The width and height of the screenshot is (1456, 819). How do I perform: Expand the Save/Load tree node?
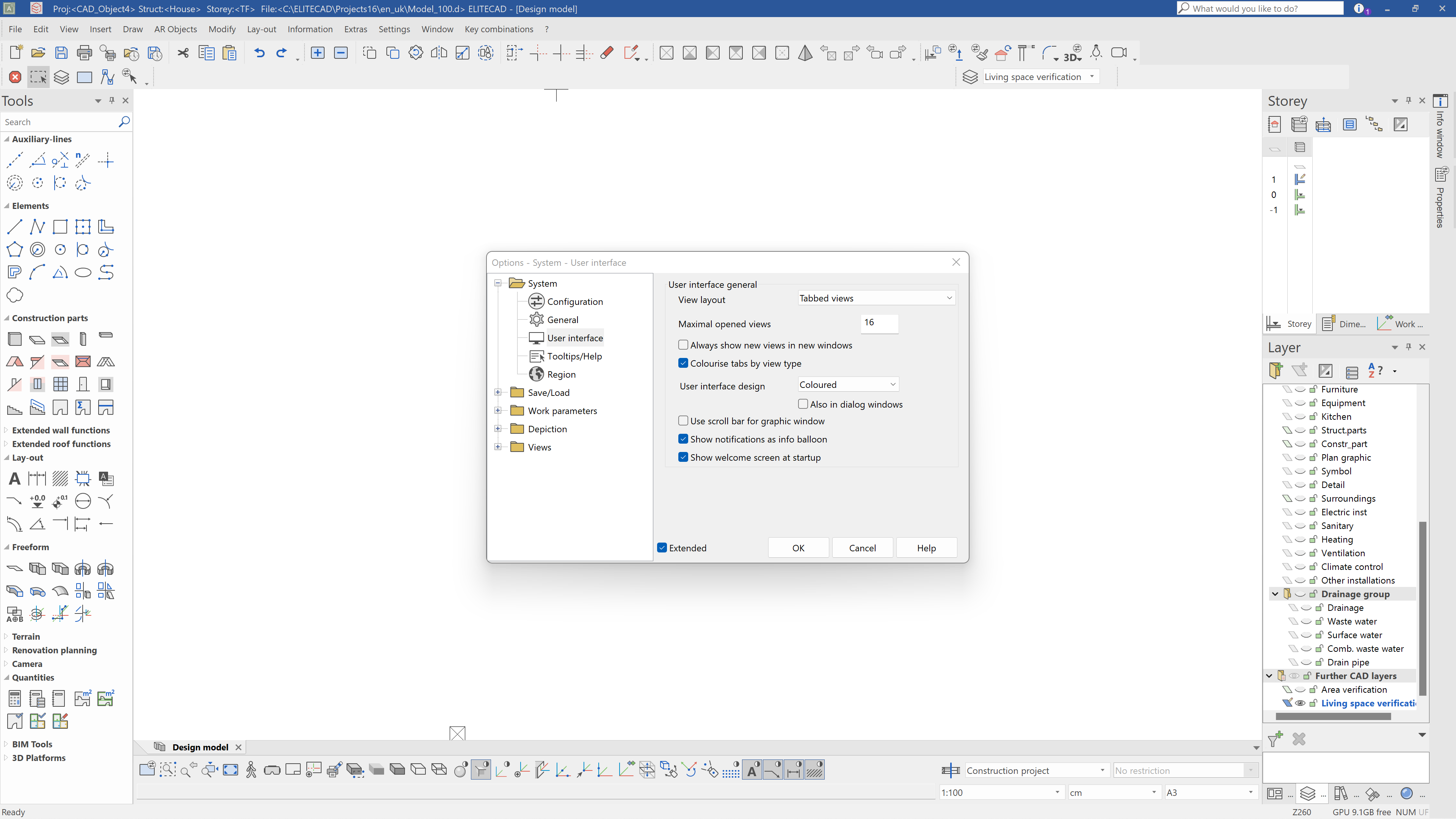click(x=498, y=392)
